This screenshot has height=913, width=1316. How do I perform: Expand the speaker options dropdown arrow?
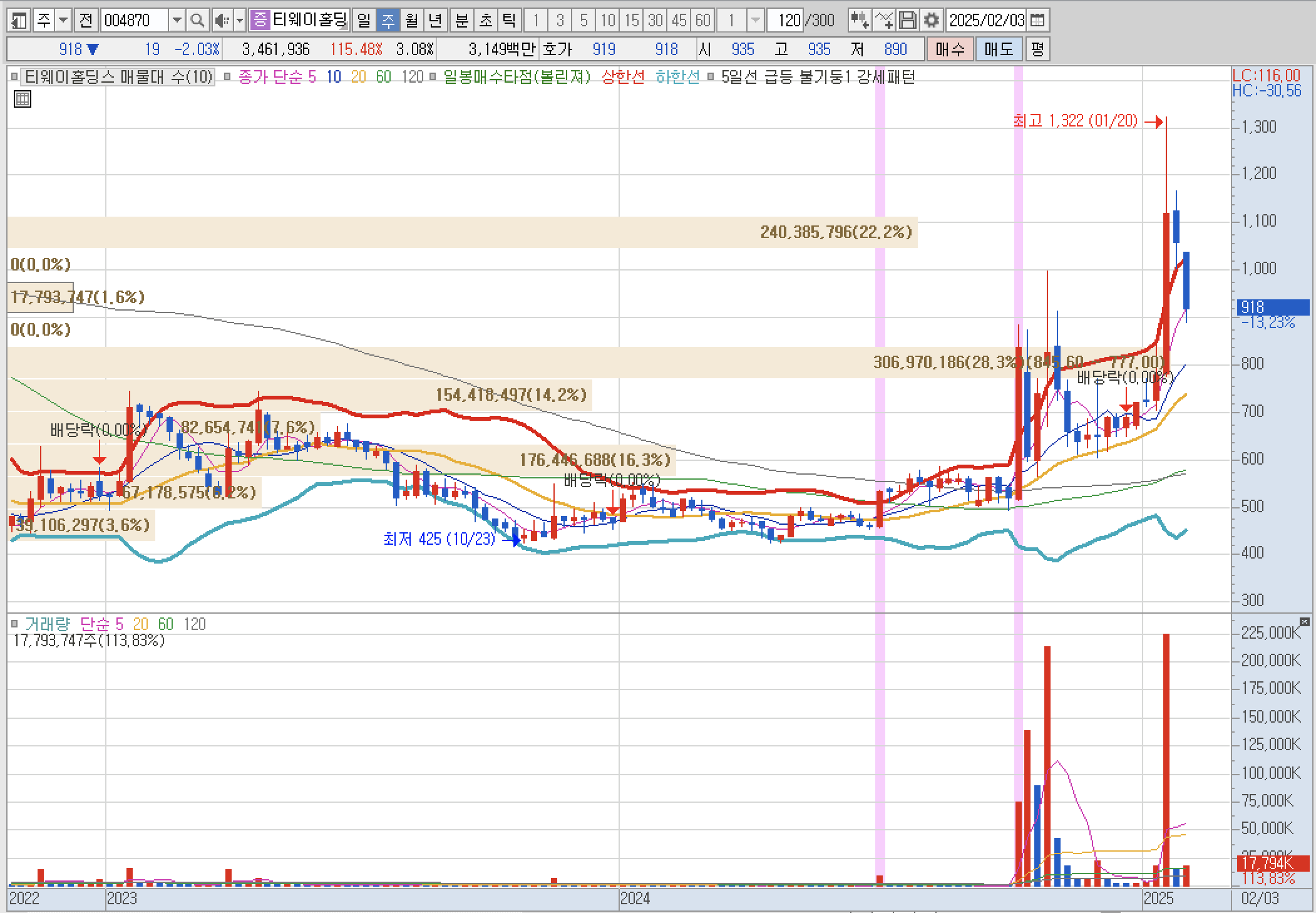pos(239,21)
